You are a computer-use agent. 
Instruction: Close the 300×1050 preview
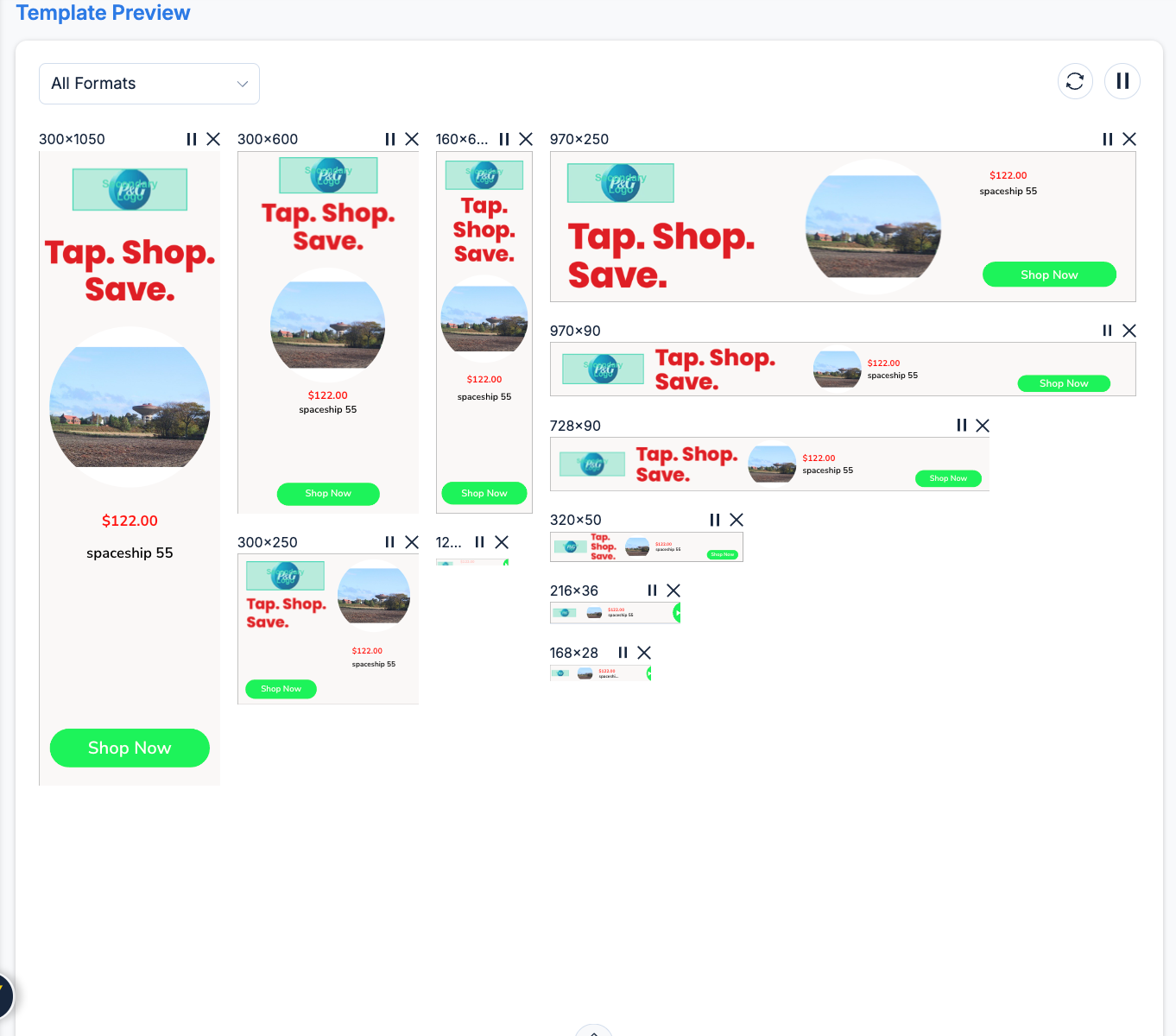point(213,139)
